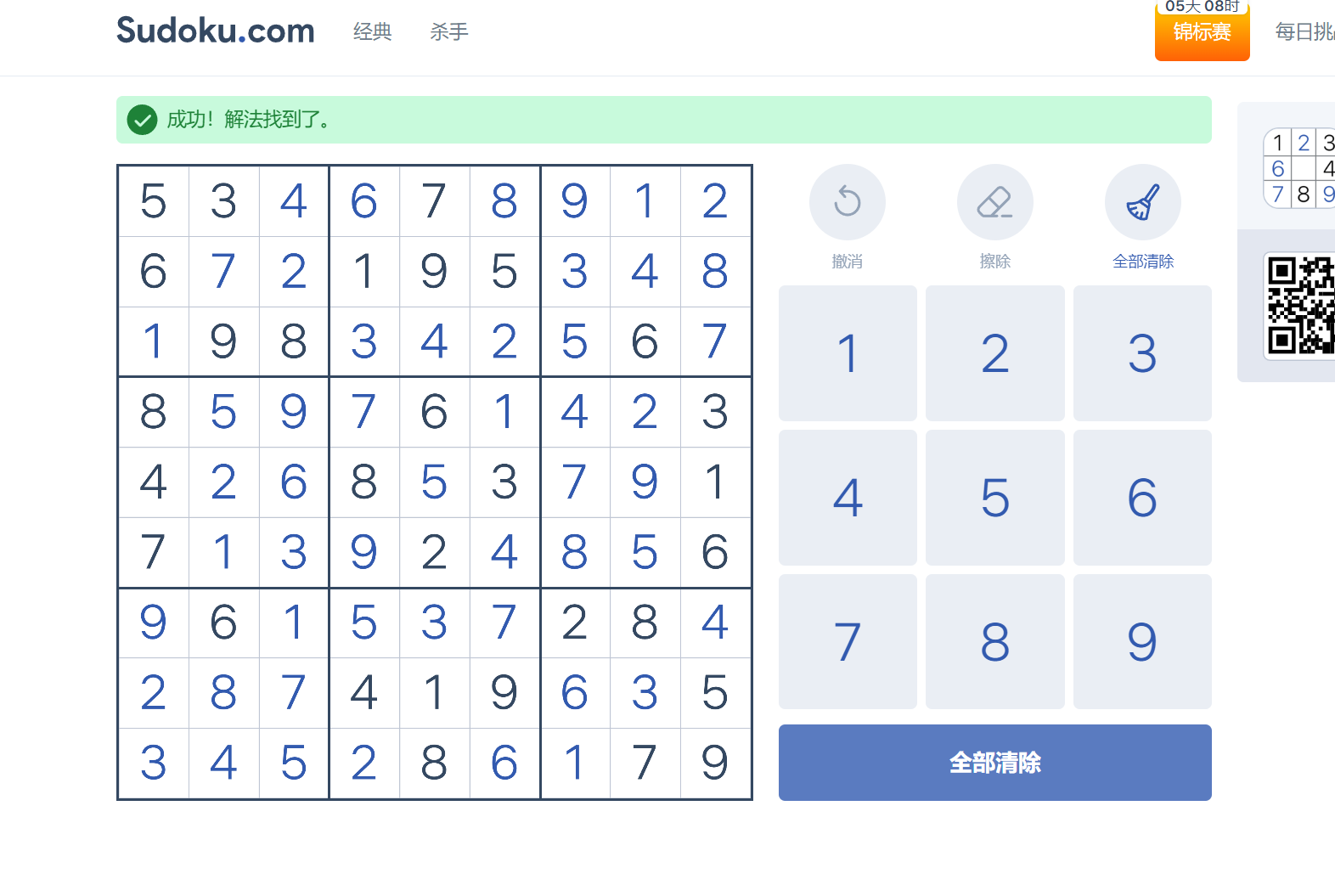Click the Sudoku.com logo
1335x896 pixels.
pos(216,31)
